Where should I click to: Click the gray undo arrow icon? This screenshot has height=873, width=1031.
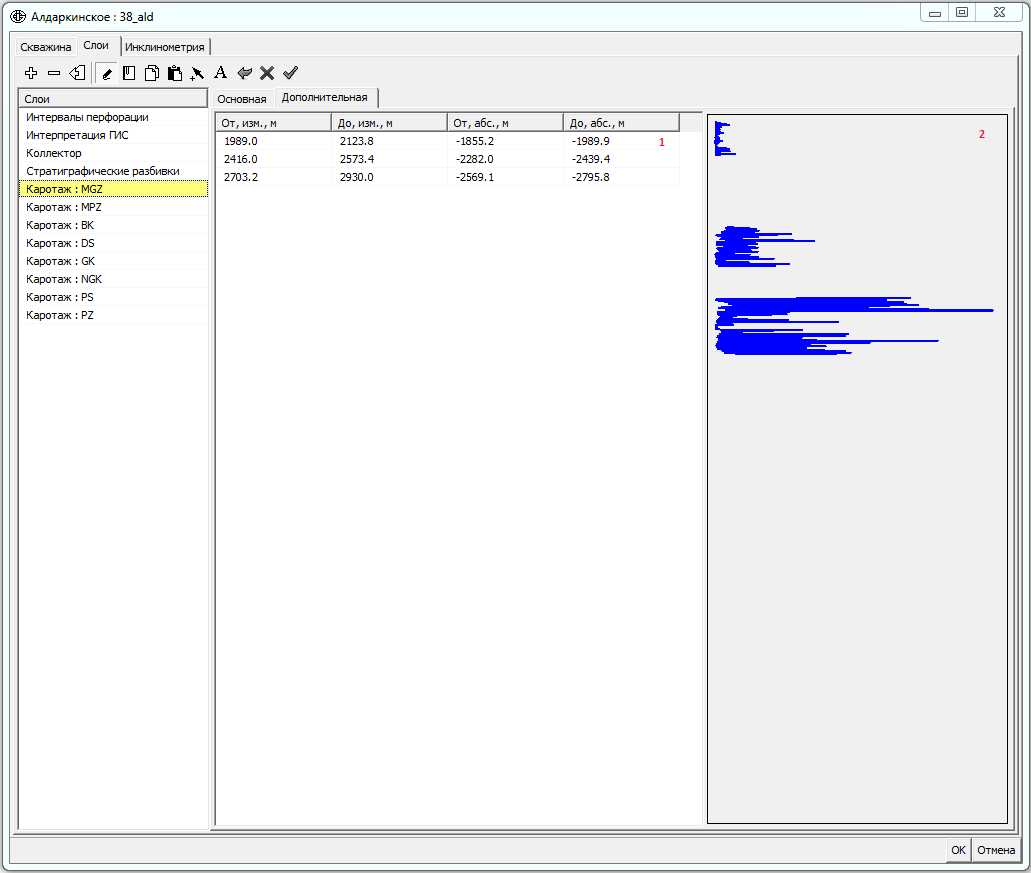(244, 73)
